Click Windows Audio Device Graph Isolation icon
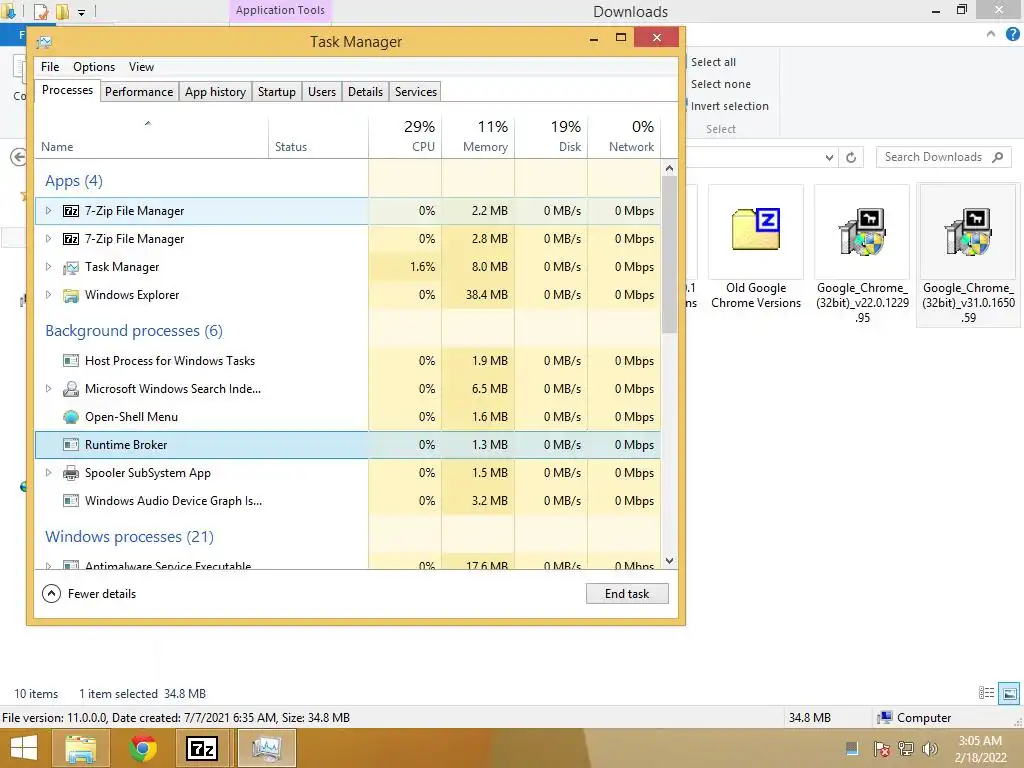1024x768 pixels. pyautogui.click(x=71, y=501)
